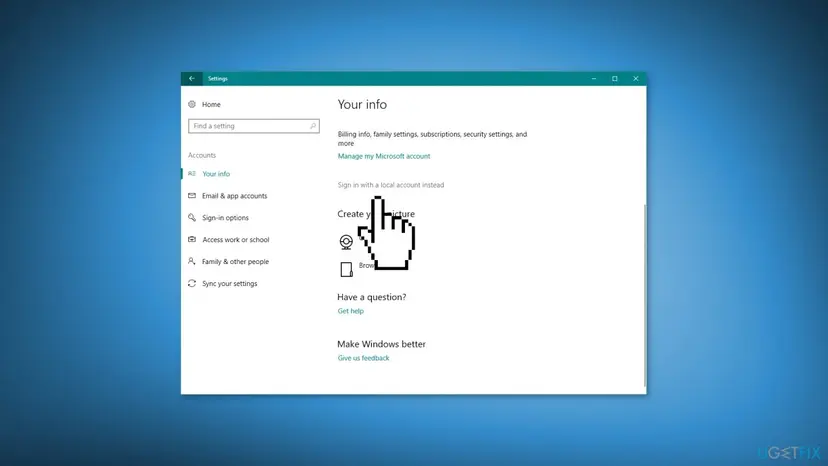
Task: Click the magnifier icon in the search box
Action: click(x=313, y=126)
